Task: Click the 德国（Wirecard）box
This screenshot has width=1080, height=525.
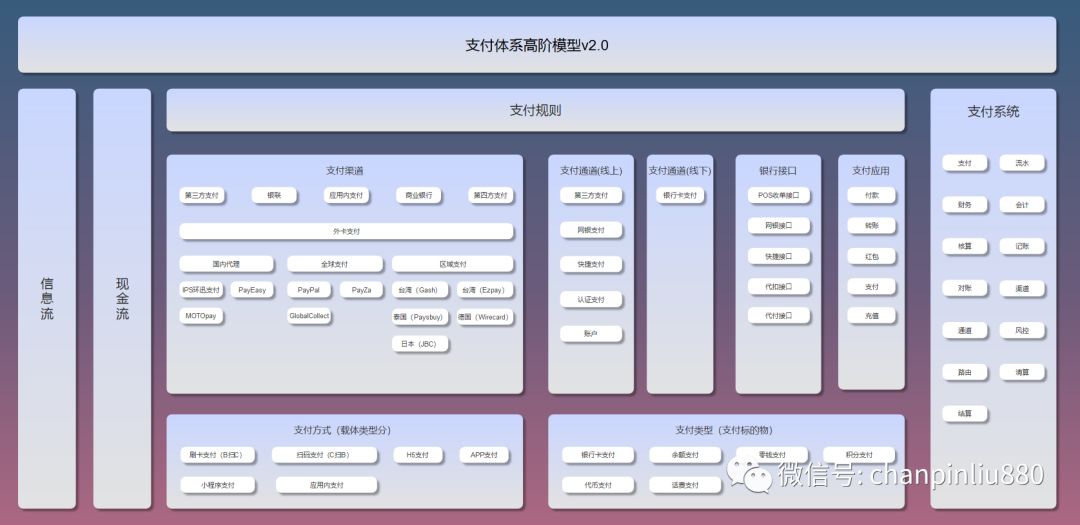Action: coord(486,317)
